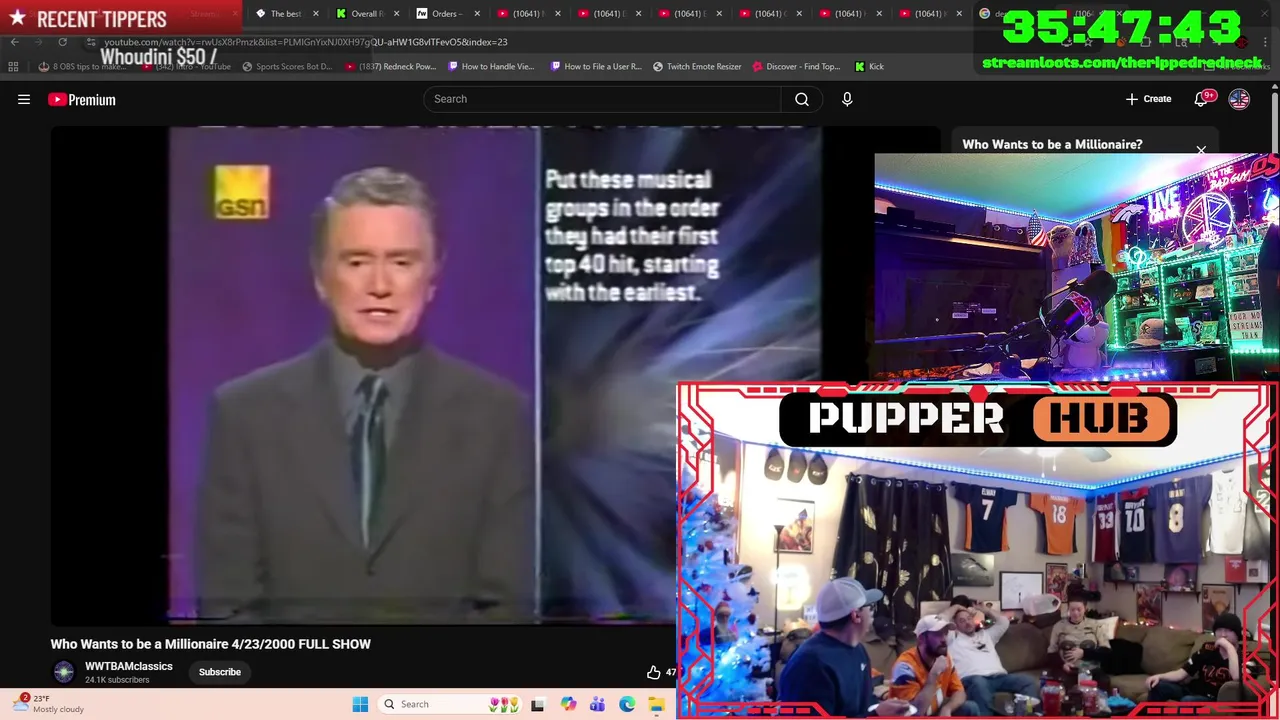1280x720 pixels.
Task: Open the 'Twitch Emote Resizer' bookmark
Action: coord(697,66)
